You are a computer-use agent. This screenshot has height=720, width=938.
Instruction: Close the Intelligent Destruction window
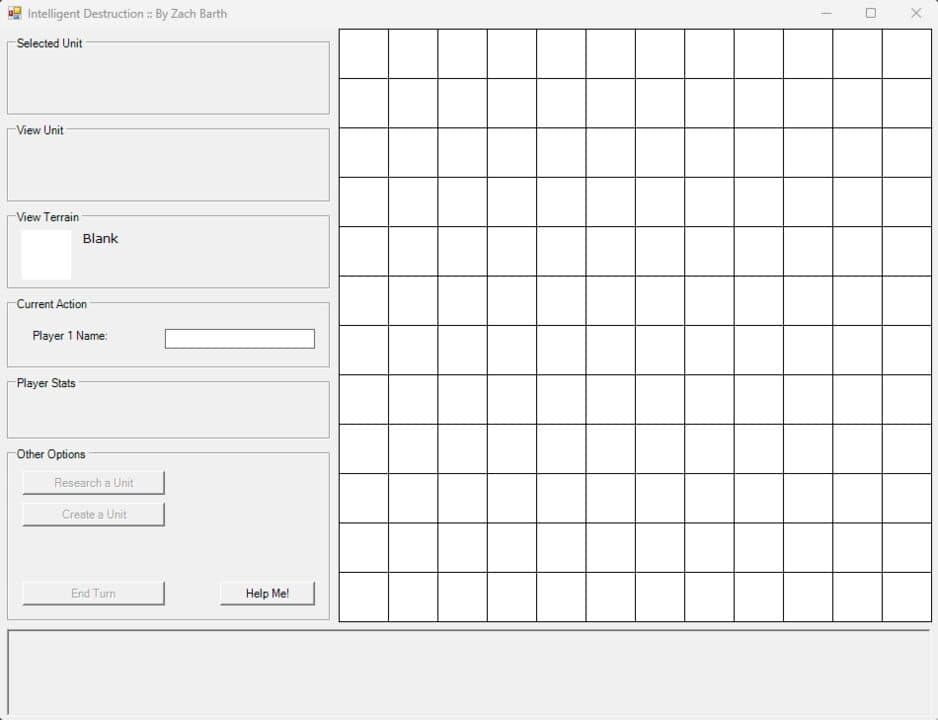click(x=916, y=13)
